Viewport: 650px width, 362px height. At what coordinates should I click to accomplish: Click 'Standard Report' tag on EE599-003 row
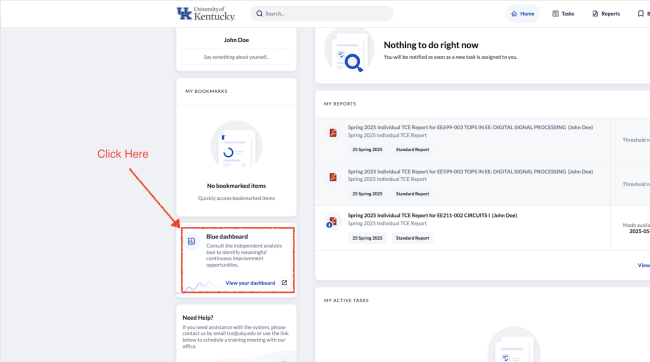(x=412, y=194)
